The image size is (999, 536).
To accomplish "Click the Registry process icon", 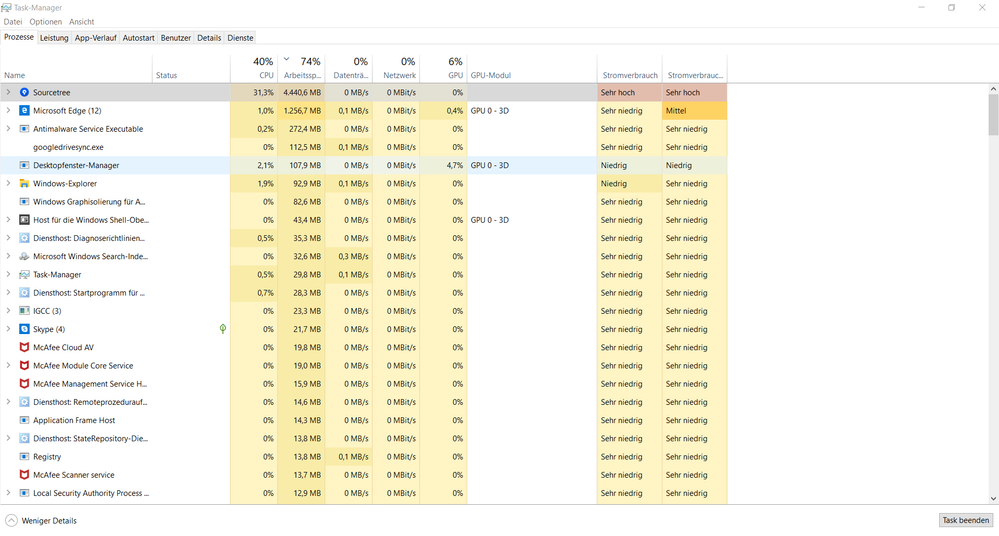I will pos(24,457).
